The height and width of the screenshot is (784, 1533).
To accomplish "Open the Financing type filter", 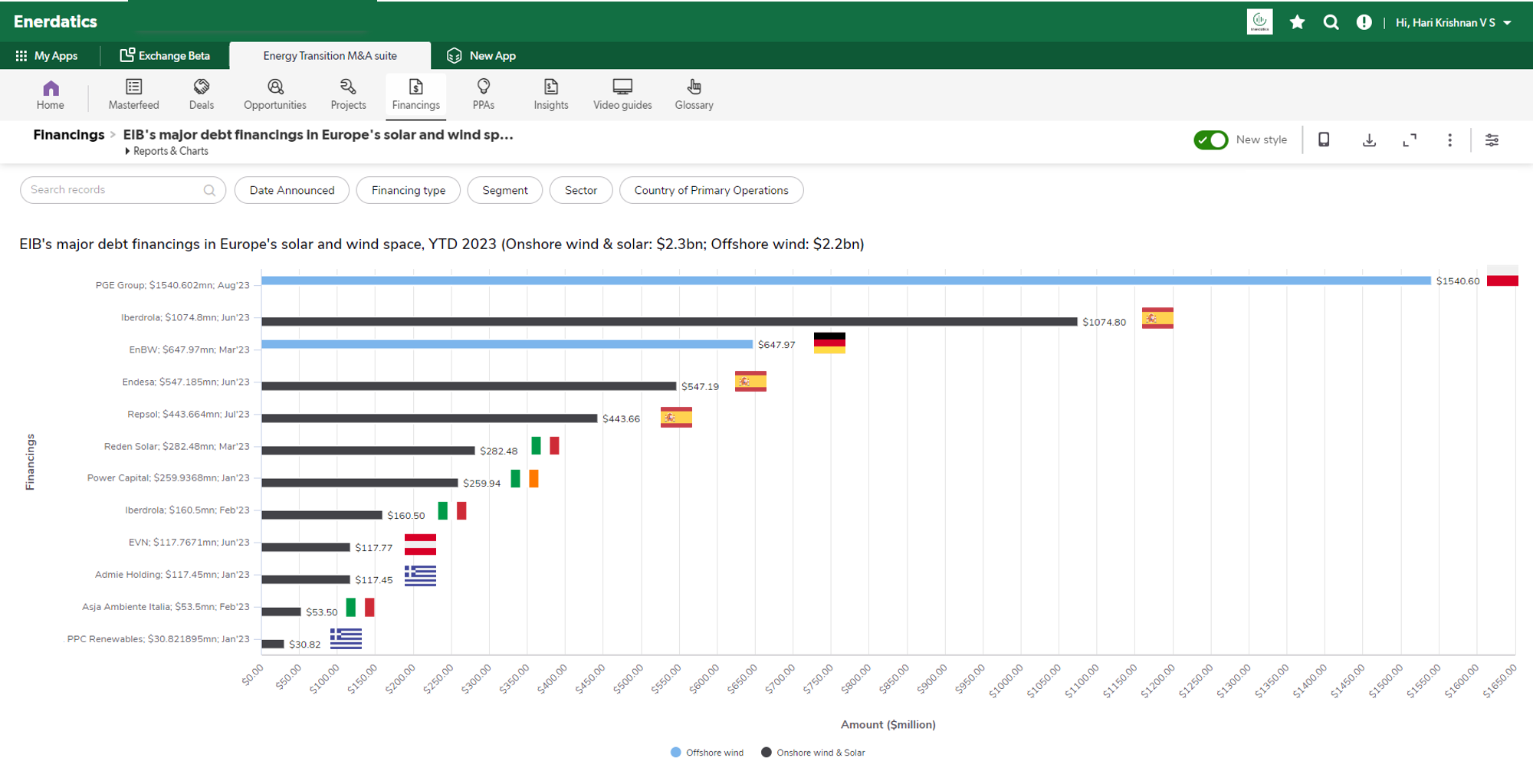I will (x=408, y=190).
